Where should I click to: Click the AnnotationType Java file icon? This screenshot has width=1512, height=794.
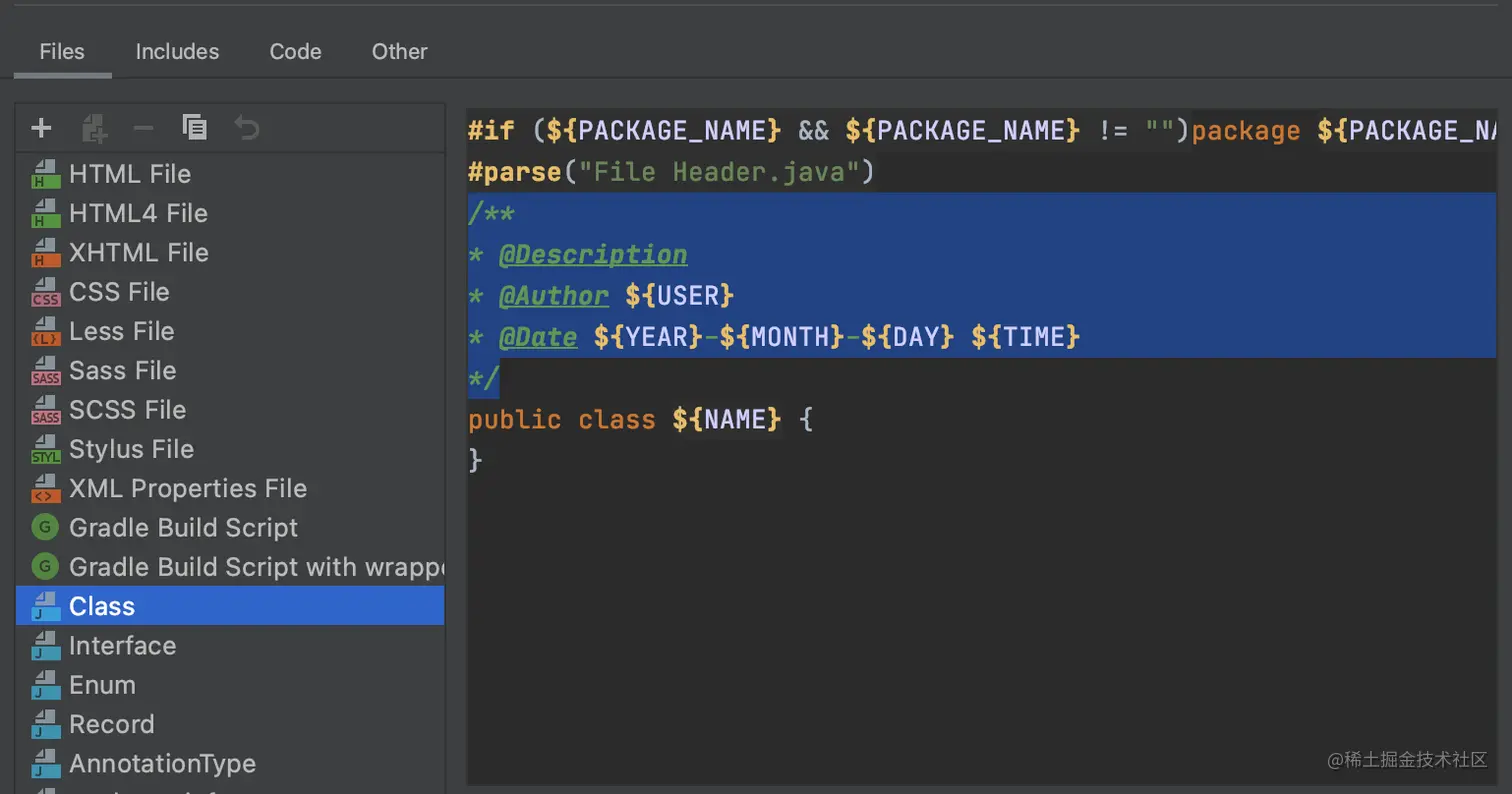45,764
